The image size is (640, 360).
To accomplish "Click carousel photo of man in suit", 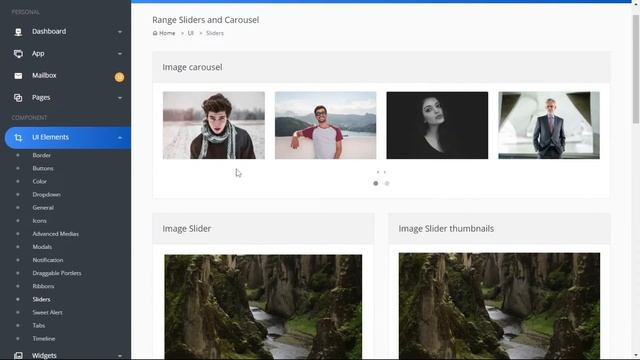I will click(x=549, y=125).
